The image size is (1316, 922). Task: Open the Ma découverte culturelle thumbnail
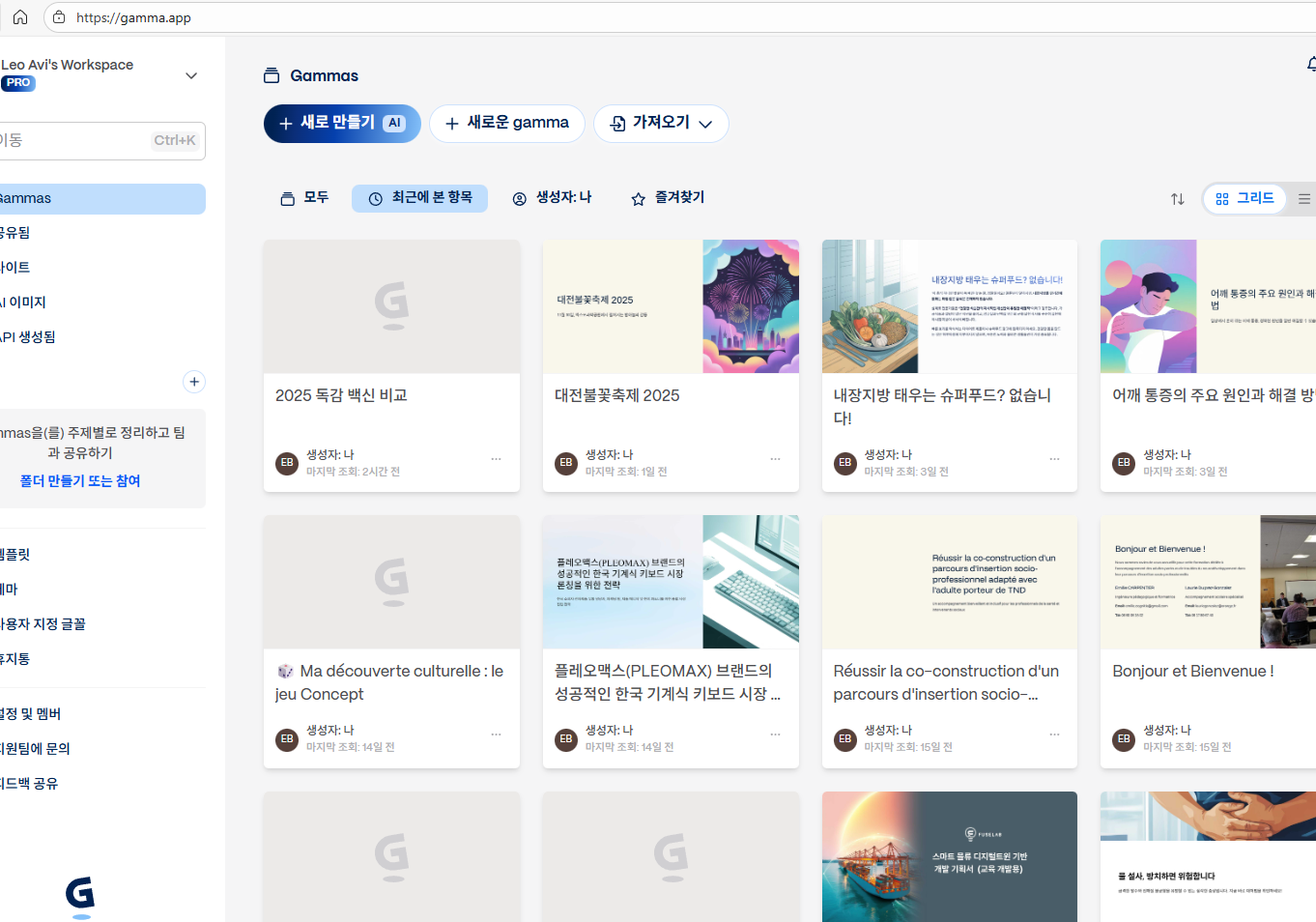pyautogui.click(x=391, y=582)
